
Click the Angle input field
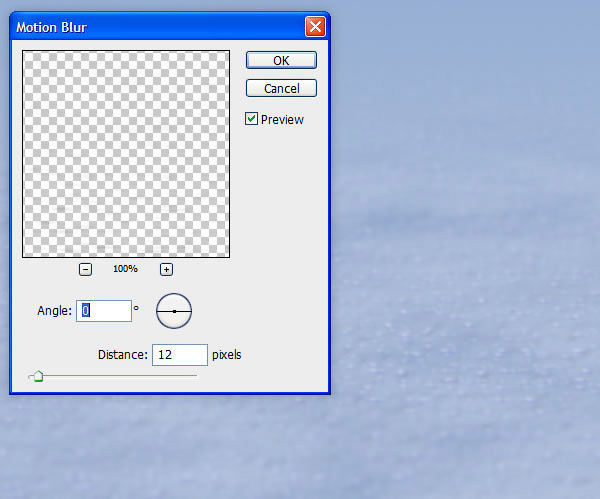104,311
